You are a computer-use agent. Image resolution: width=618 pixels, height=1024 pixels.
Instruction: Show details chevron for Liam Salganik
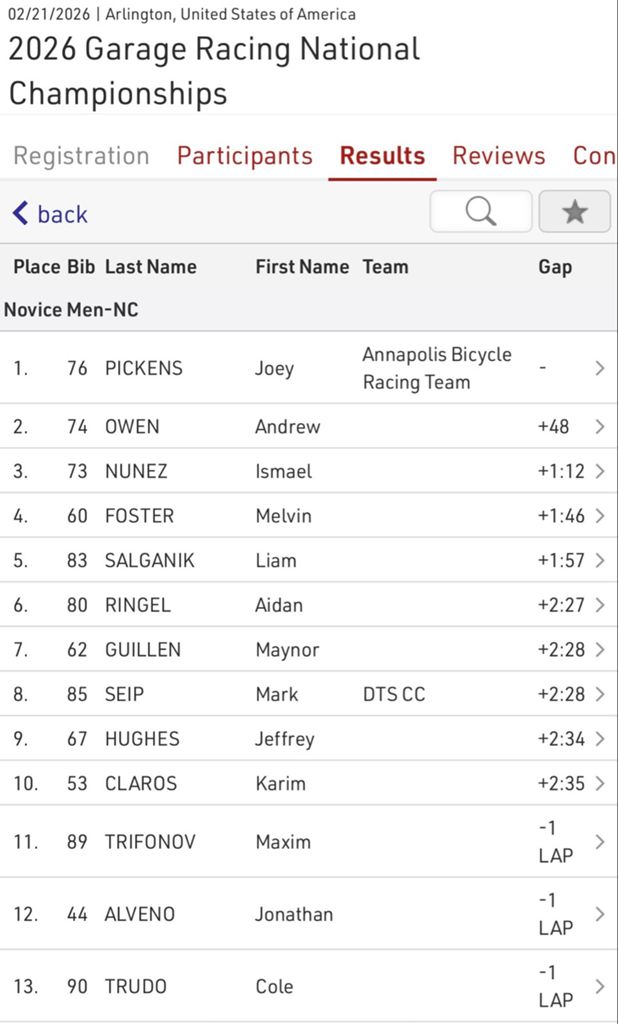599,560
